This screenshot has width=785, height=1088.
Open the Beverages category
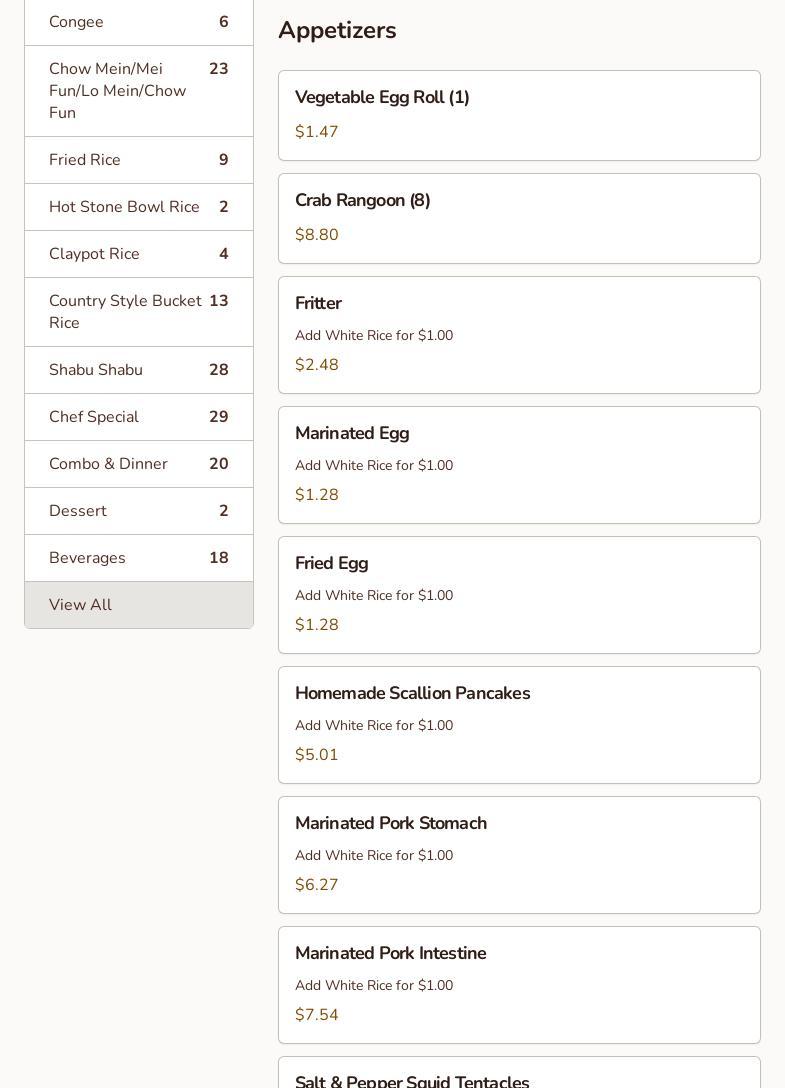138,558
